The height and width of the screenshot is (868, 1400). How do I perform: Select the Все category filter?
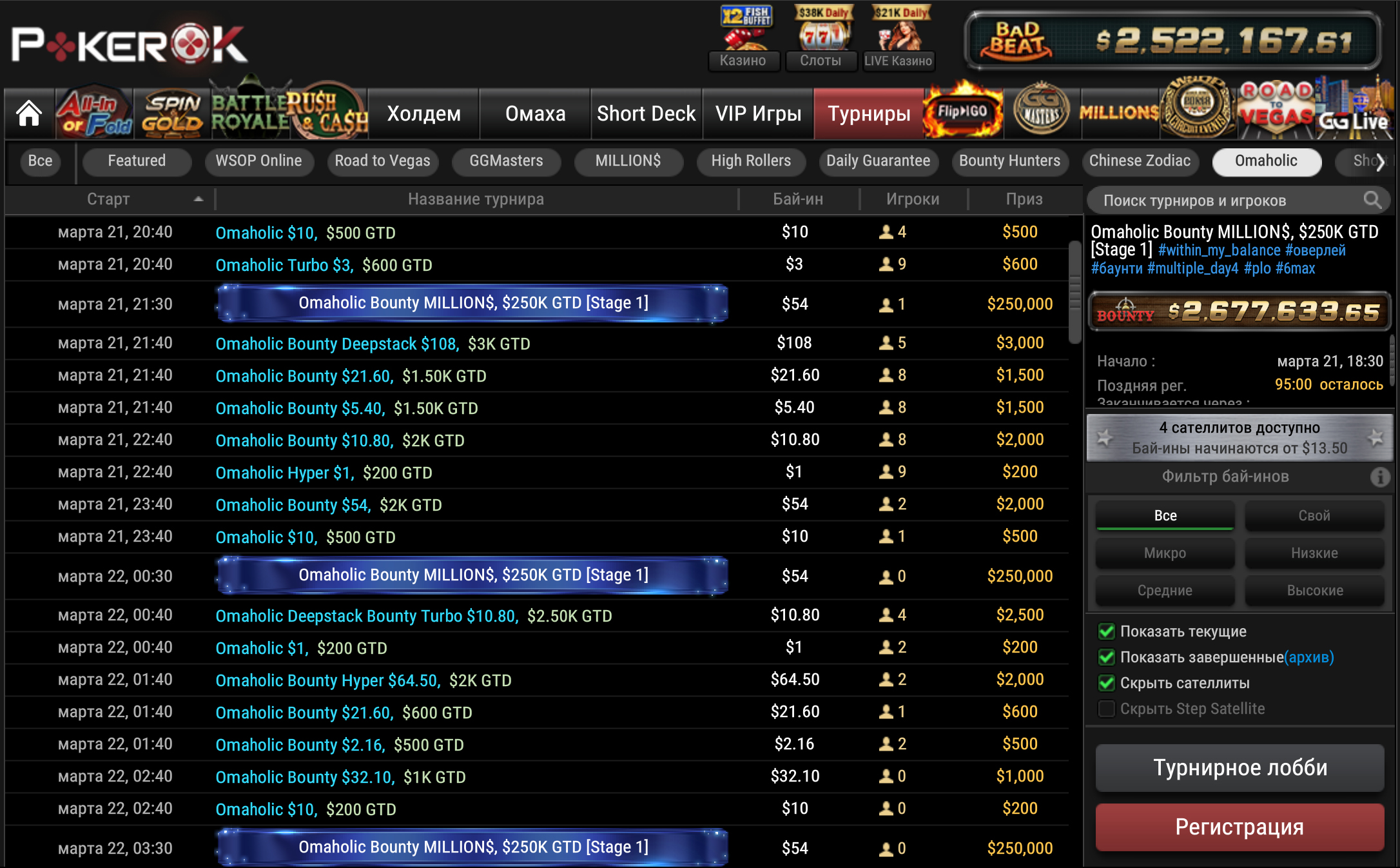tap(40, 161)
